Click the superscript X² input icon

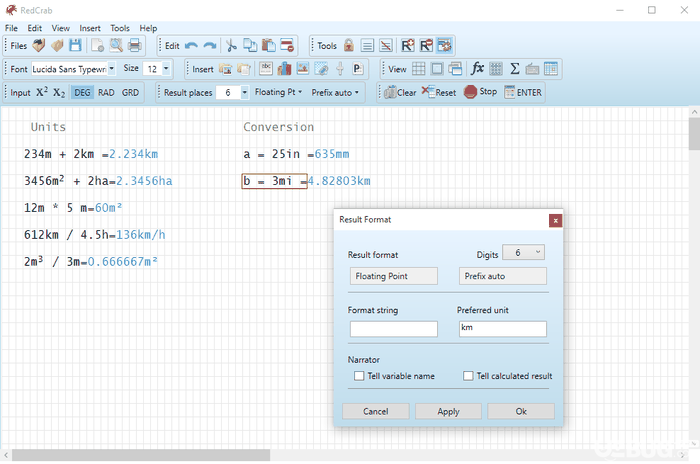point(42,92)
